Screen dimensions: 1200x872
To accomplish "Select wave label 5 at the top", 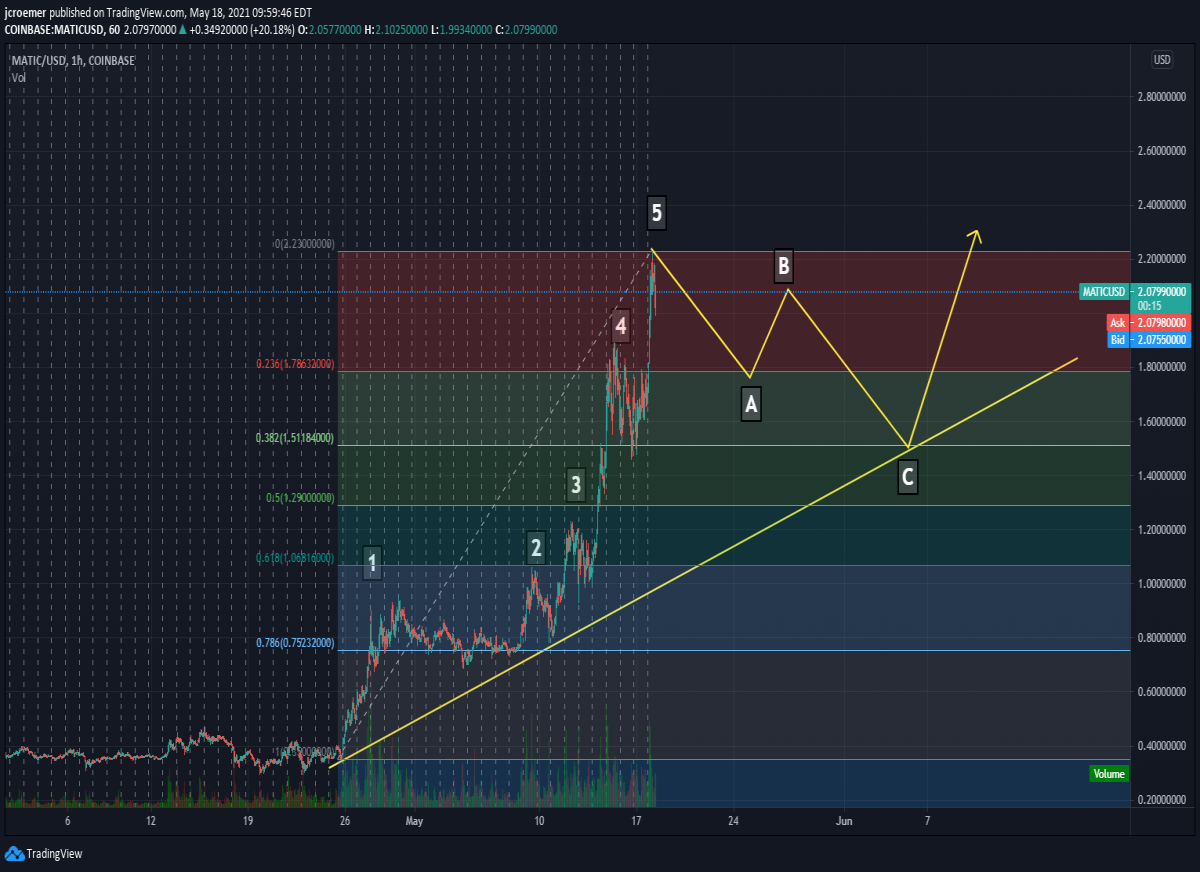I will coord(657,212).
